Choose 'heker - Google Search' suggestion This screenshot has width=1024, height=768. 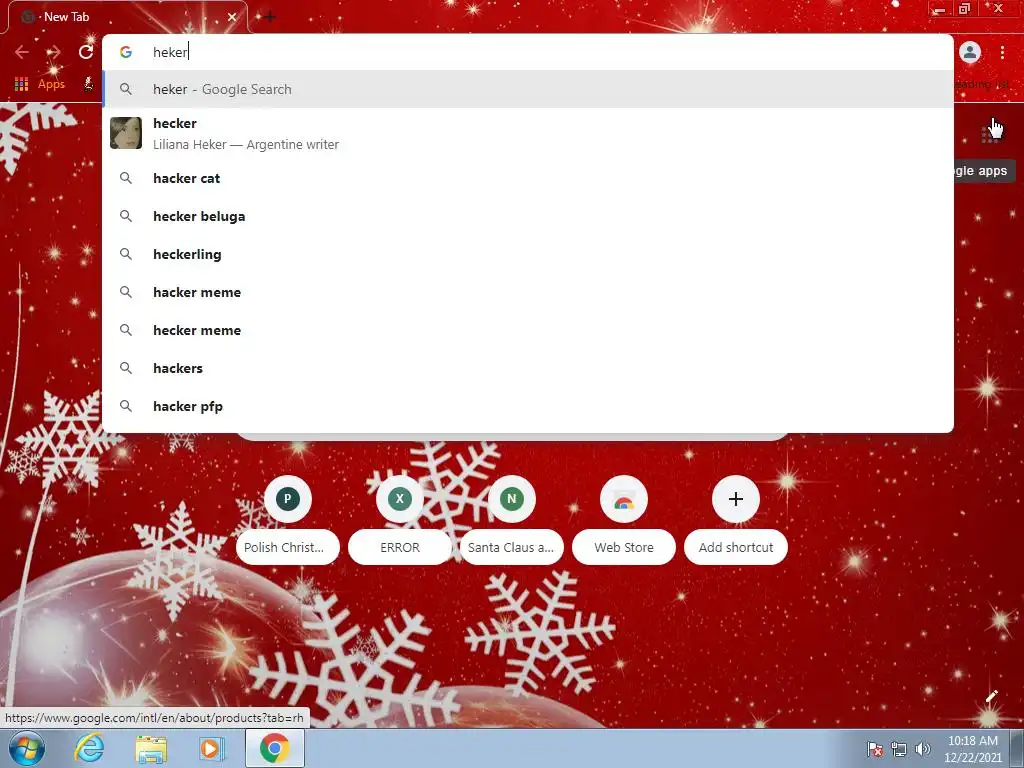point(528,89)
